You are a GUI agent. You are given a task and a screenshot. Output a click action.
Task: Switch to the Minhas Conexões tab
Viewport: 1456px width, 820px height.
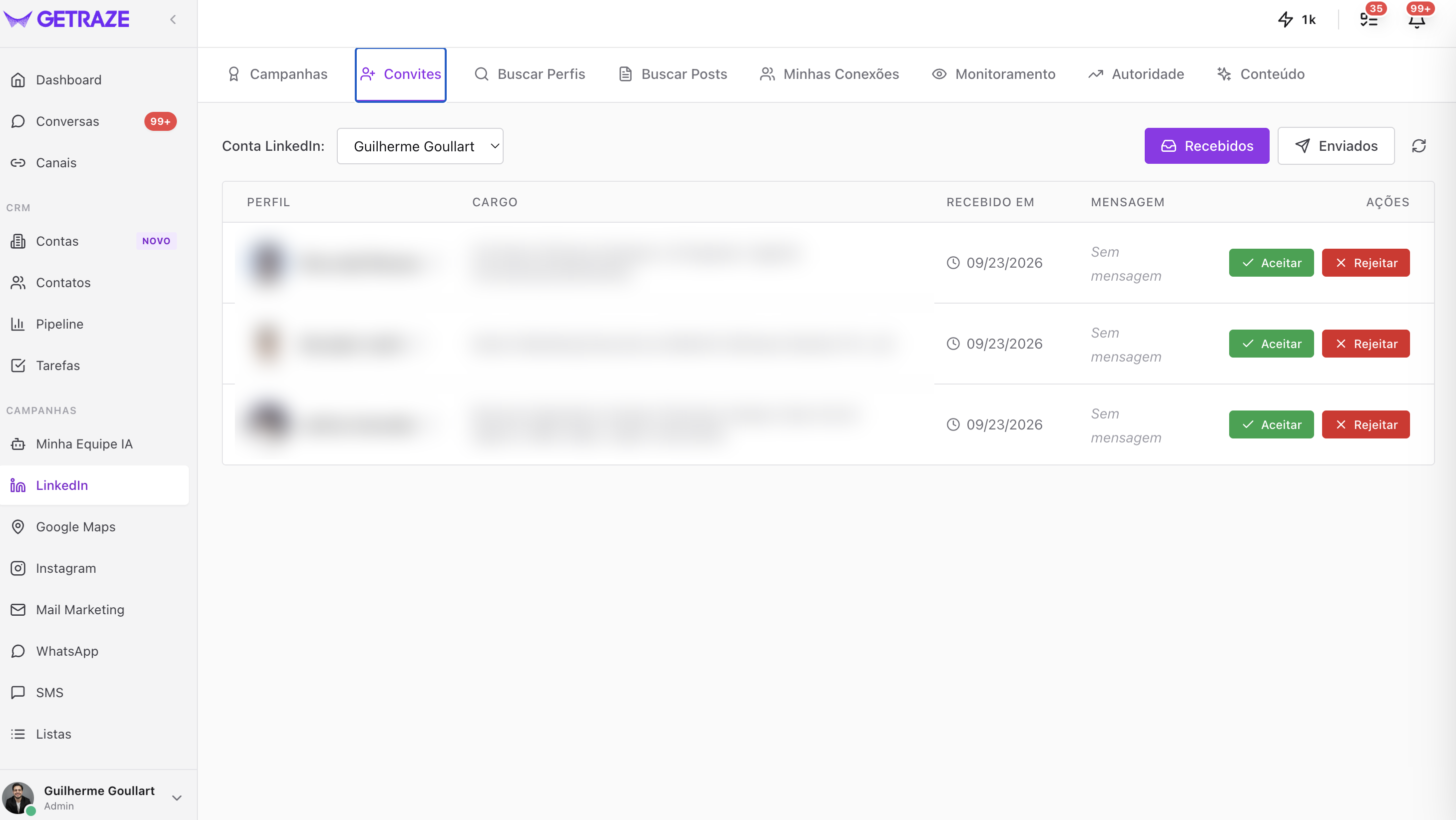(830, 74)
